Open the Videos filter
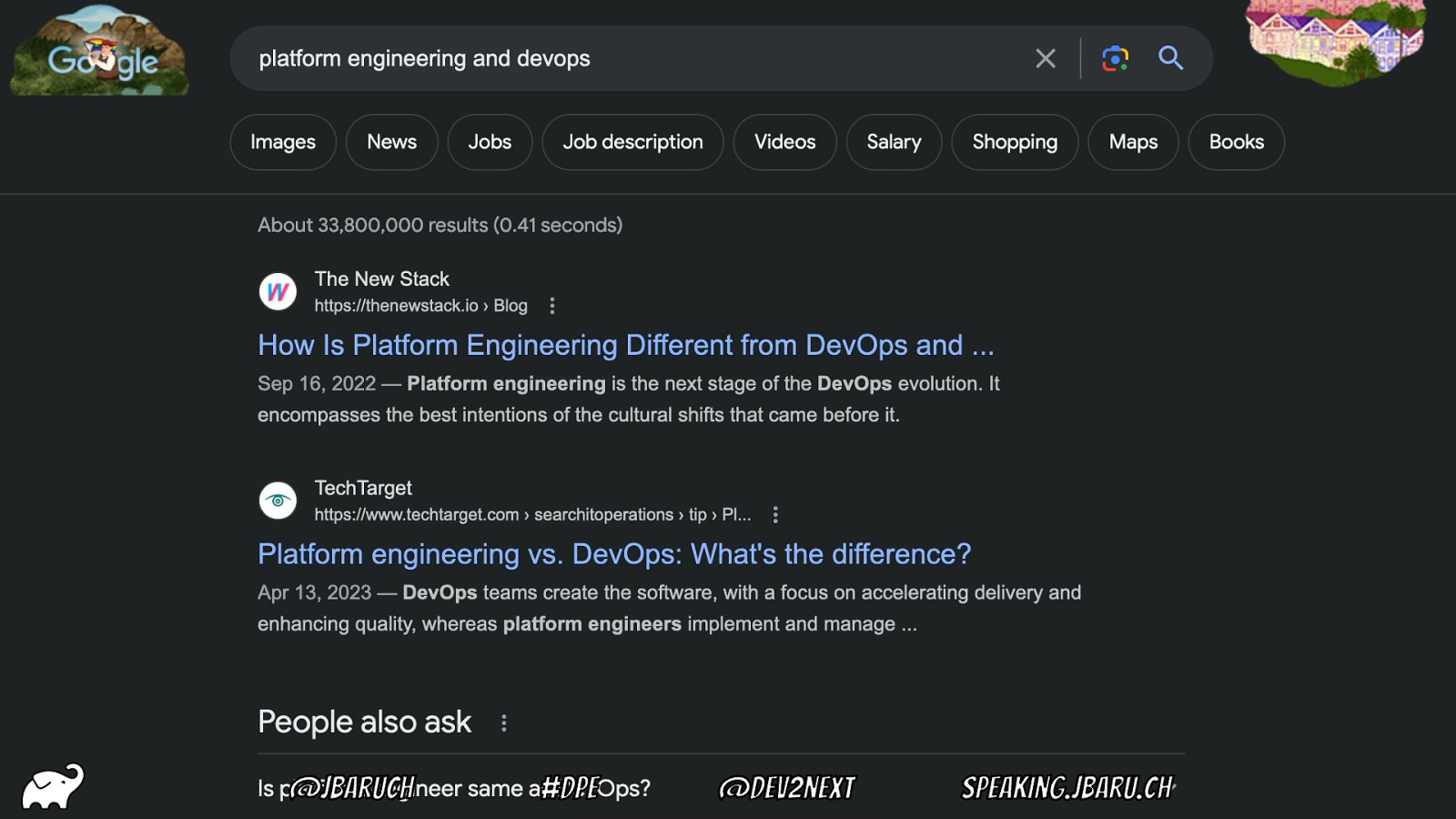The height and width of the screenshot is (819, 1456). pos(784,142)
